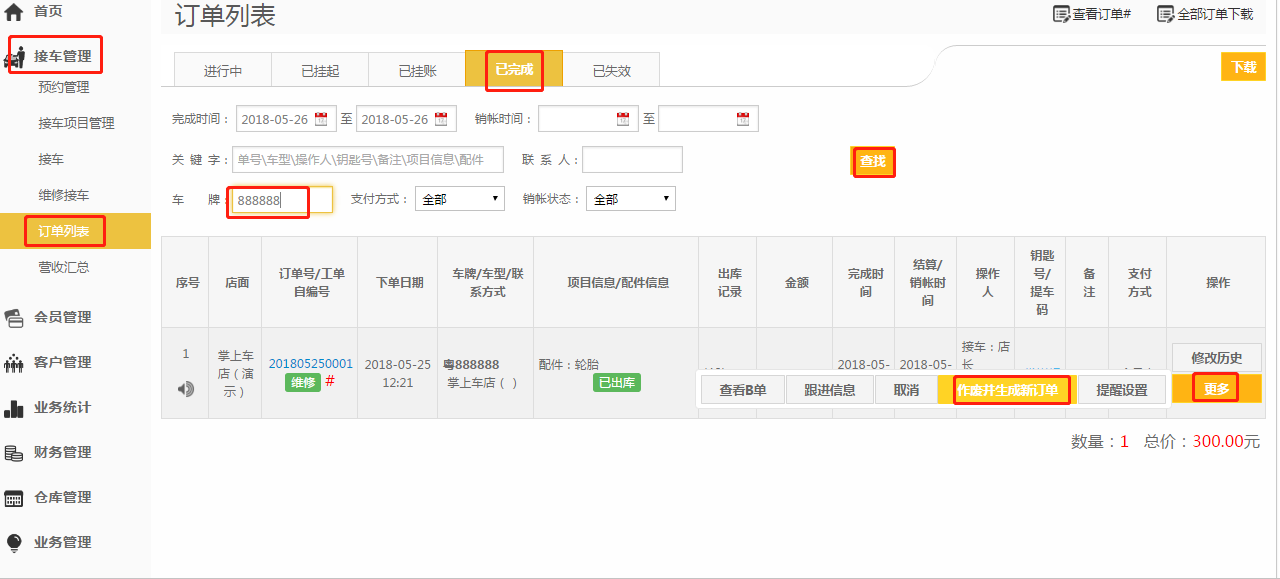Expand the 销帐状态 dropdown
The image size is (1280, 579).
[631, 199]
